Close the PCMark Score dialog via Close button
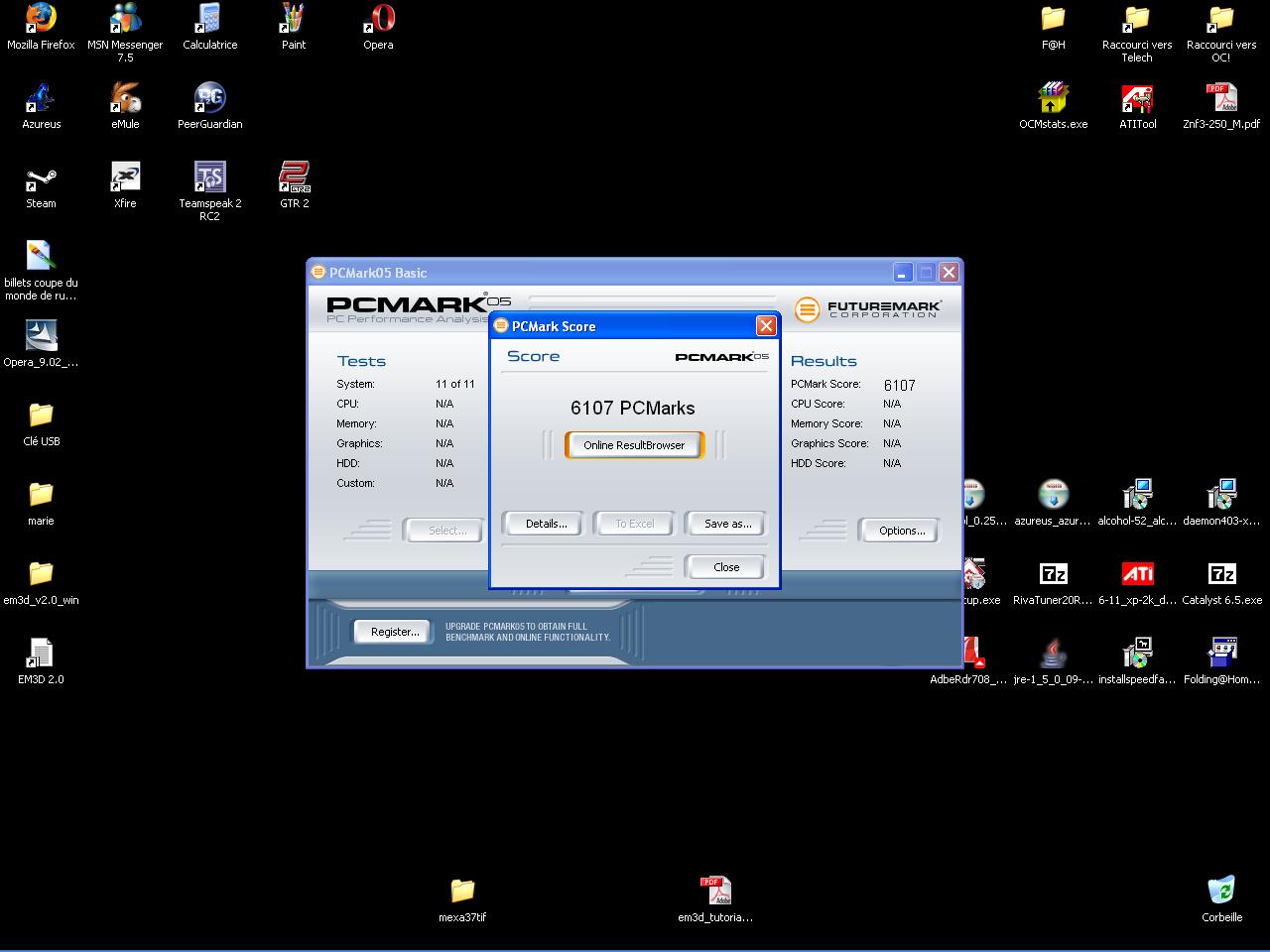1270x952 pixels. (726, 567)
